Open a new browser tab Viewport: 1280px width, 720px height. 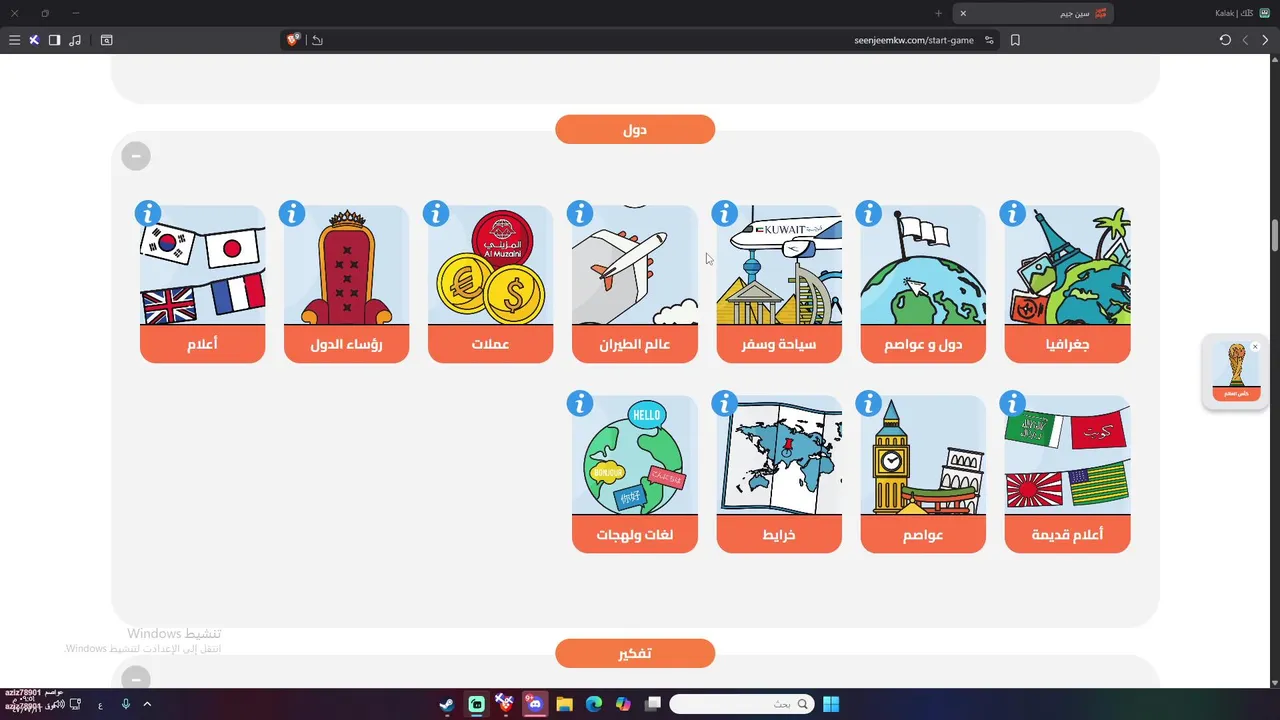click(x=938, y=13)
